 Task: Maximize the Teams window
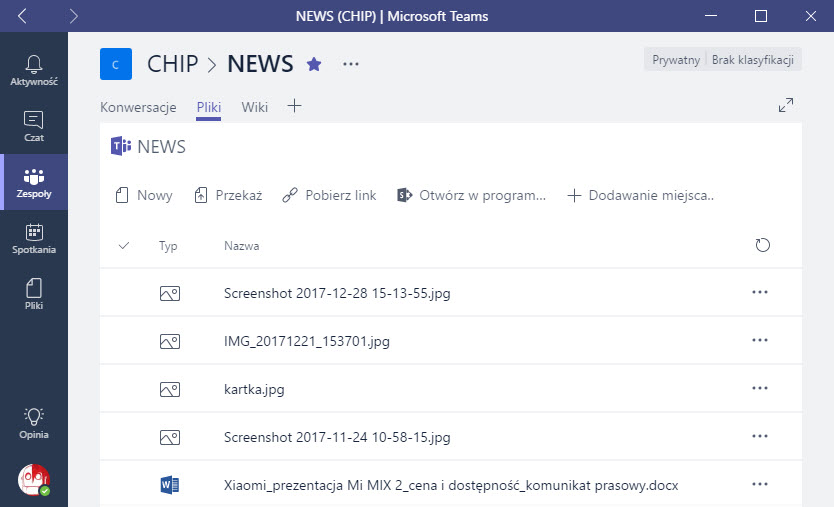[x=761, y=16]
